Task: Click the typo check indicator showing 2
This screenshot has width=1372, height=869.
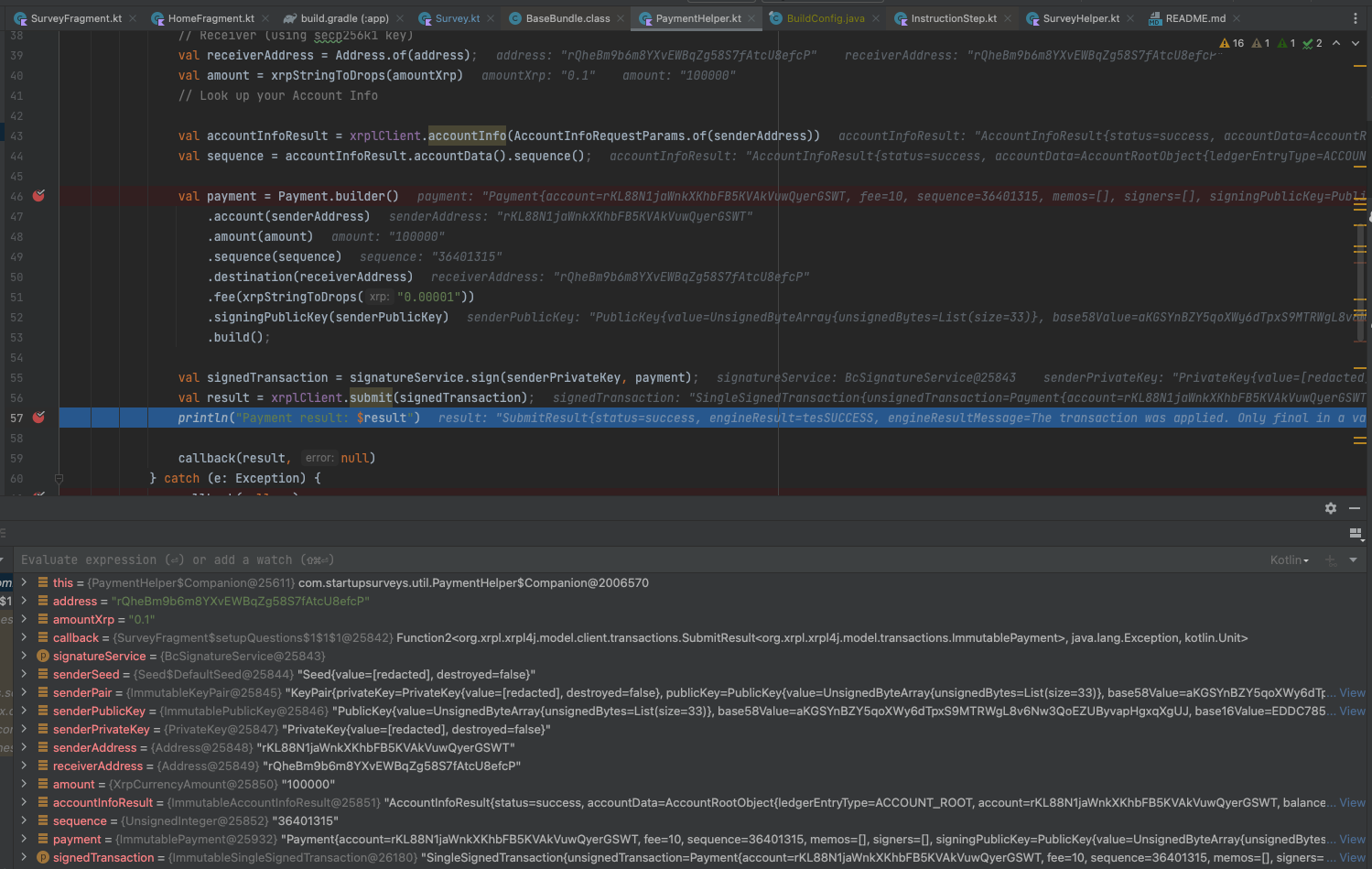Action: [1313, 43]
